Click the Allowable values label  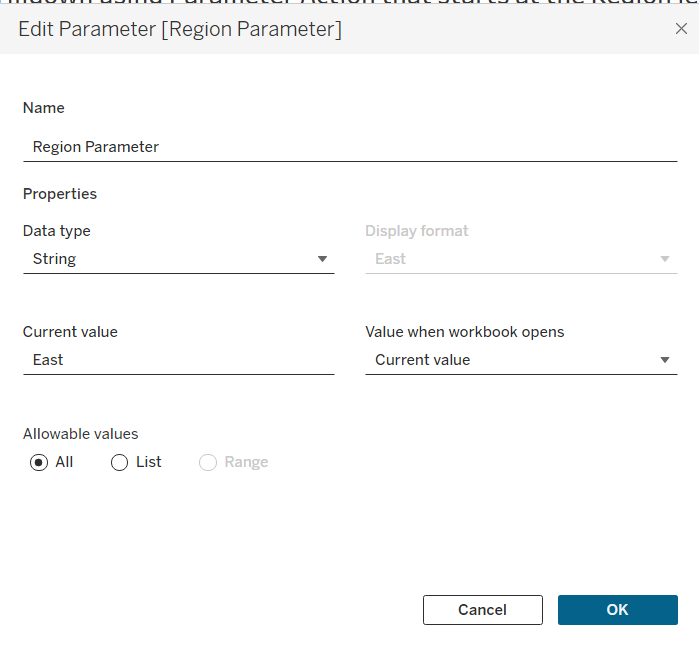pos(80,434)
